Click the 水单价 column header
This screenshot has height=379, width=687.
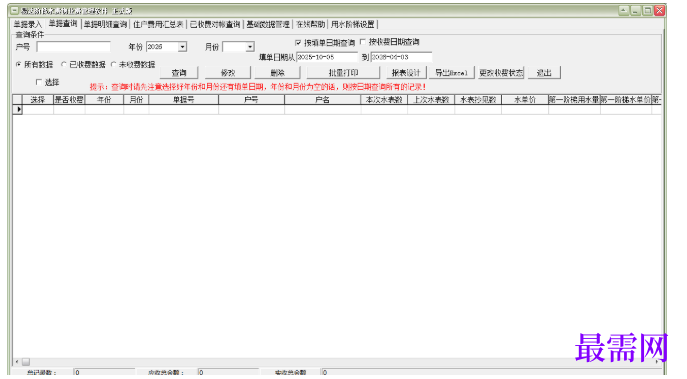tap(525, 99)
